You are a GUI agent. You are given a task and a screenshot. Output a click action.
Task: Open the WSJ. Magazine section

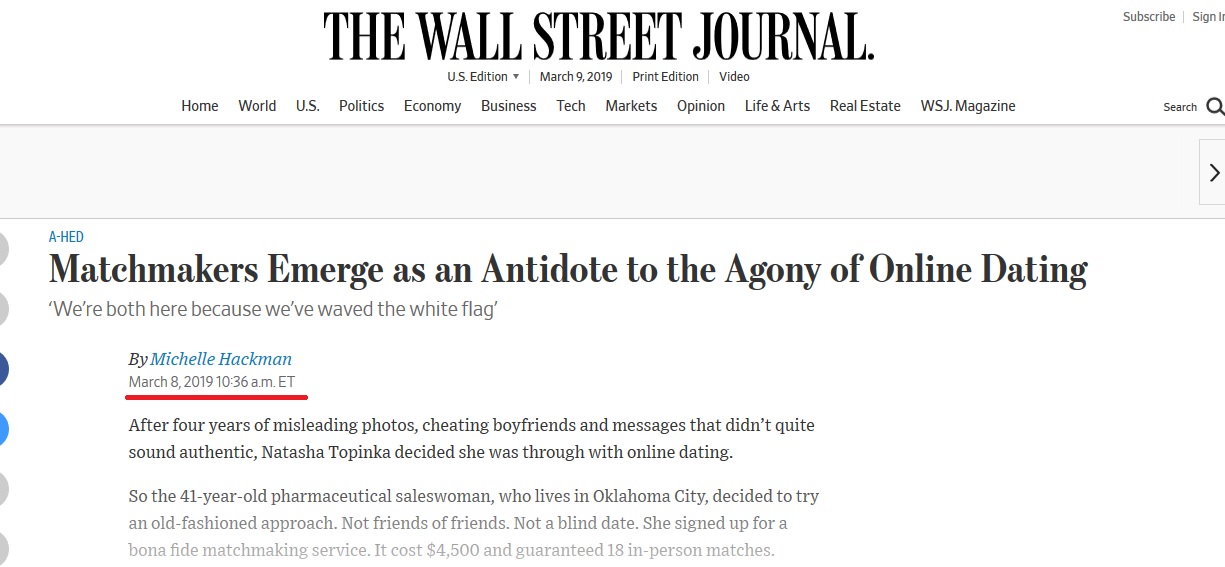(x=967, y=106)
